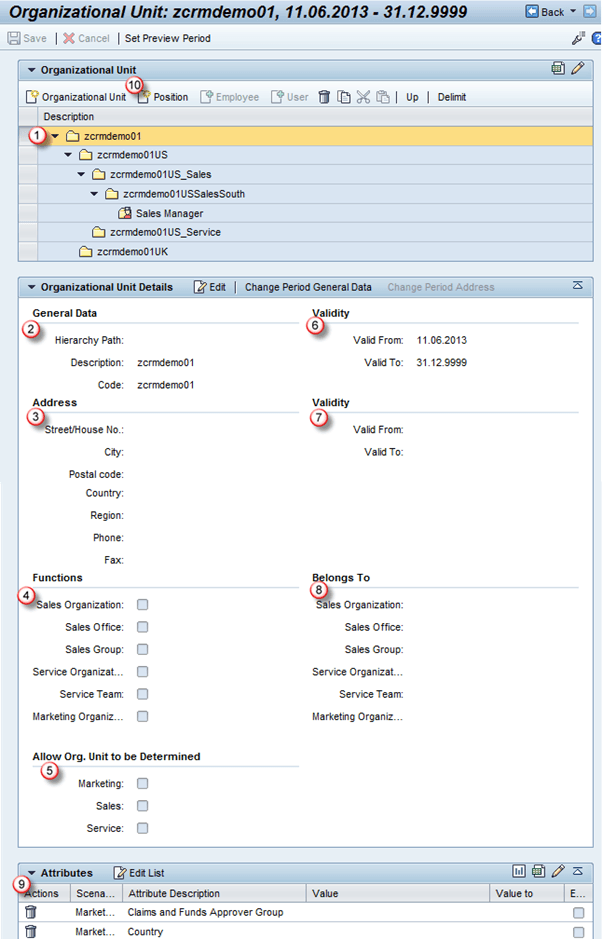Viewport: 602px width, 939px height.
Task: Click Change Period General Data
Action: coord(308,287)
